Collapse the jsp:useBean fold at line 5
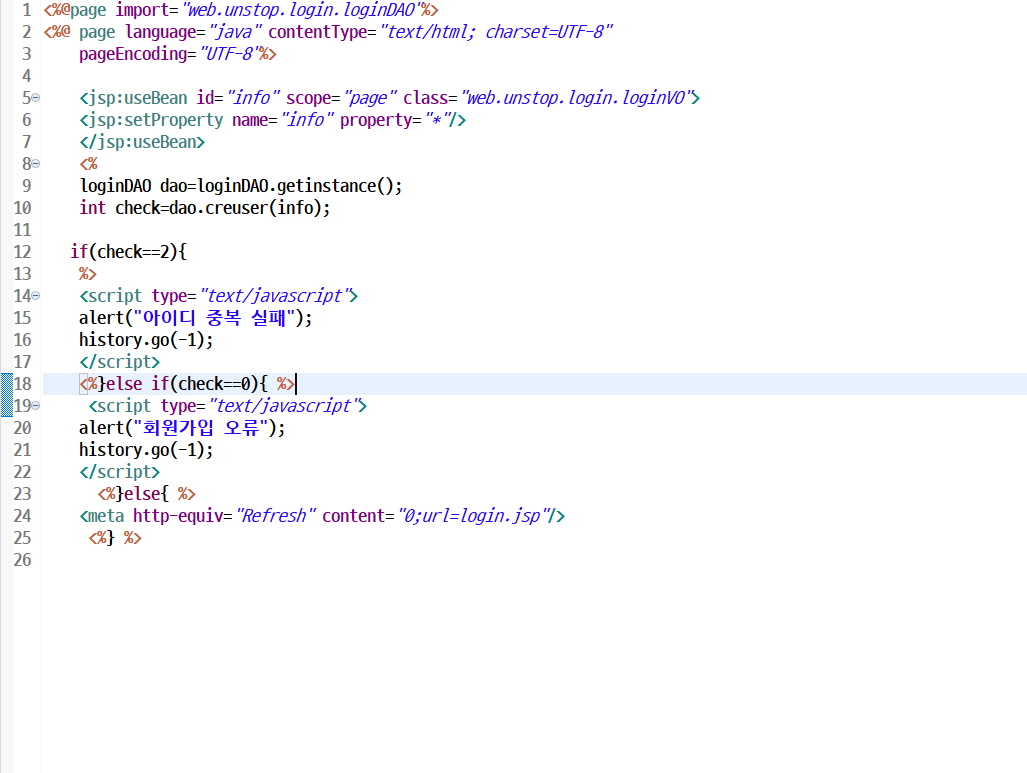 click(36, 98)
